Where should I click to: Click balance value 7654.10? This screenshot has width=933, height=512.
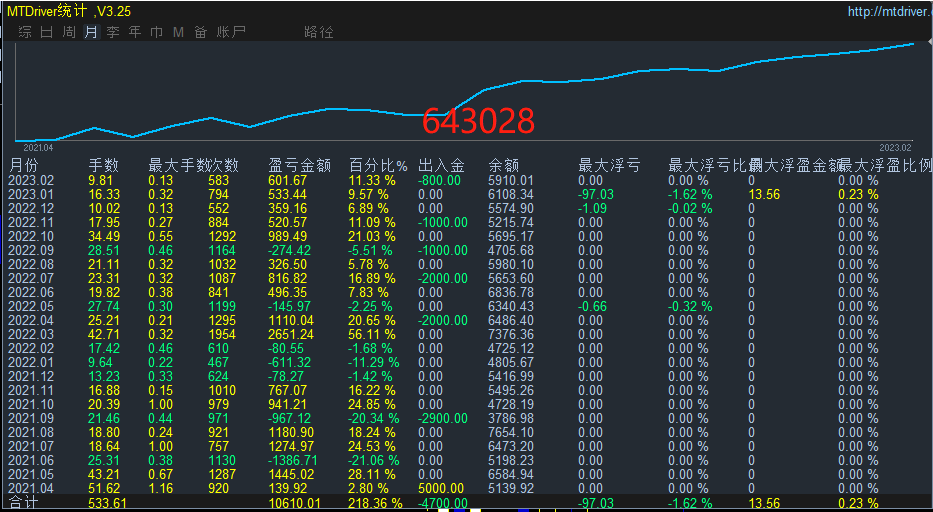click(x=511, y=432)
